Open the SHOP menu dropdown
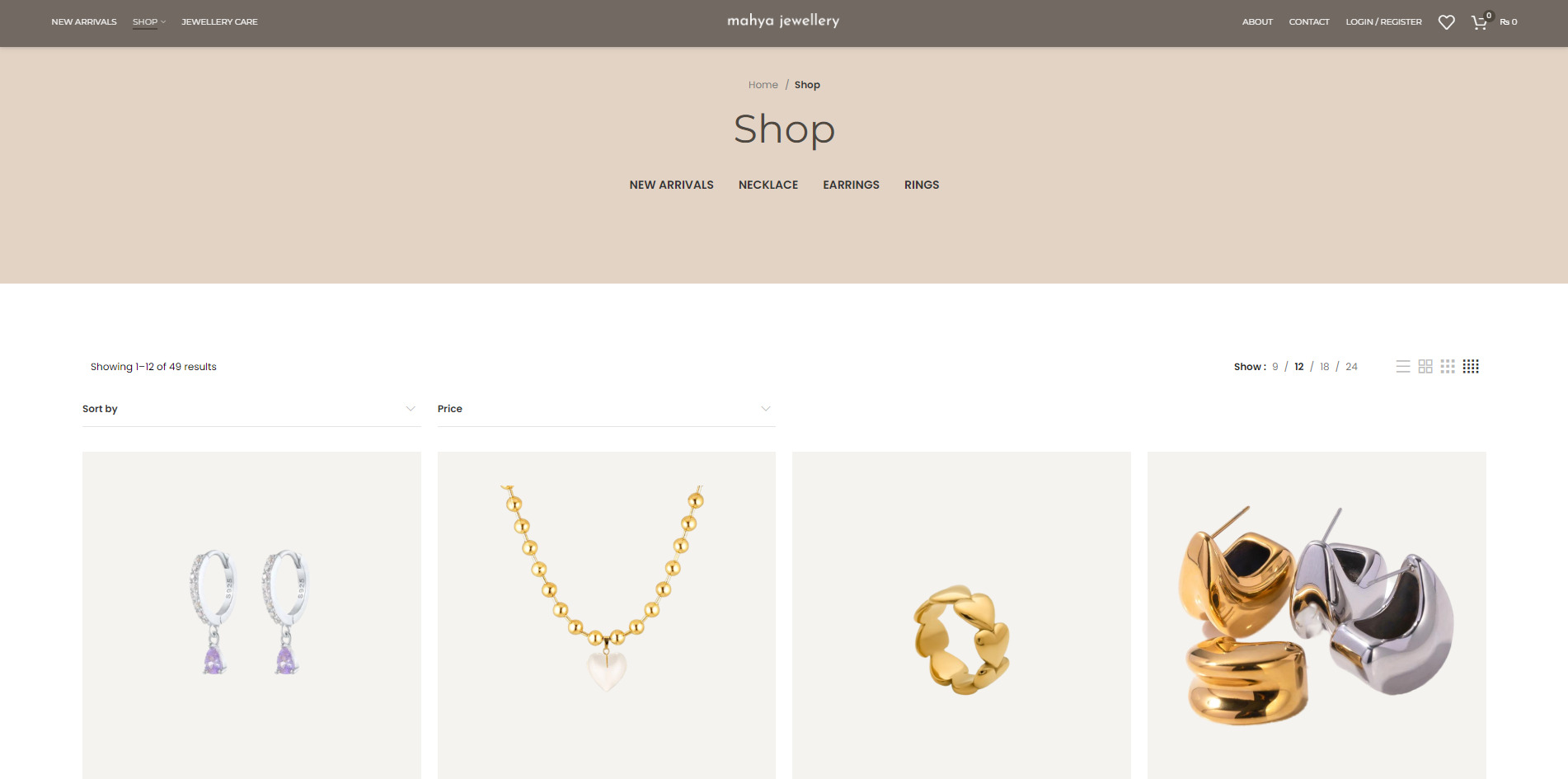Viewport: 1568px width, 779px height. [149, 22]
